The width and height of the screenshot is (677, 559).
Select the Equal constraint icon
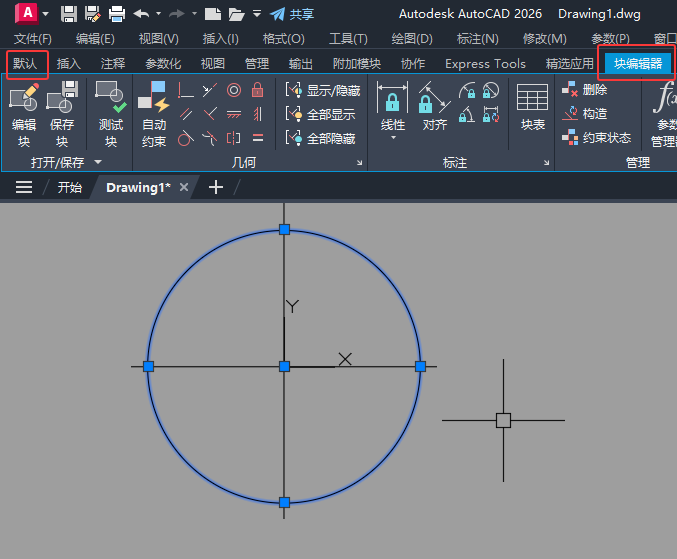point(258,139)
